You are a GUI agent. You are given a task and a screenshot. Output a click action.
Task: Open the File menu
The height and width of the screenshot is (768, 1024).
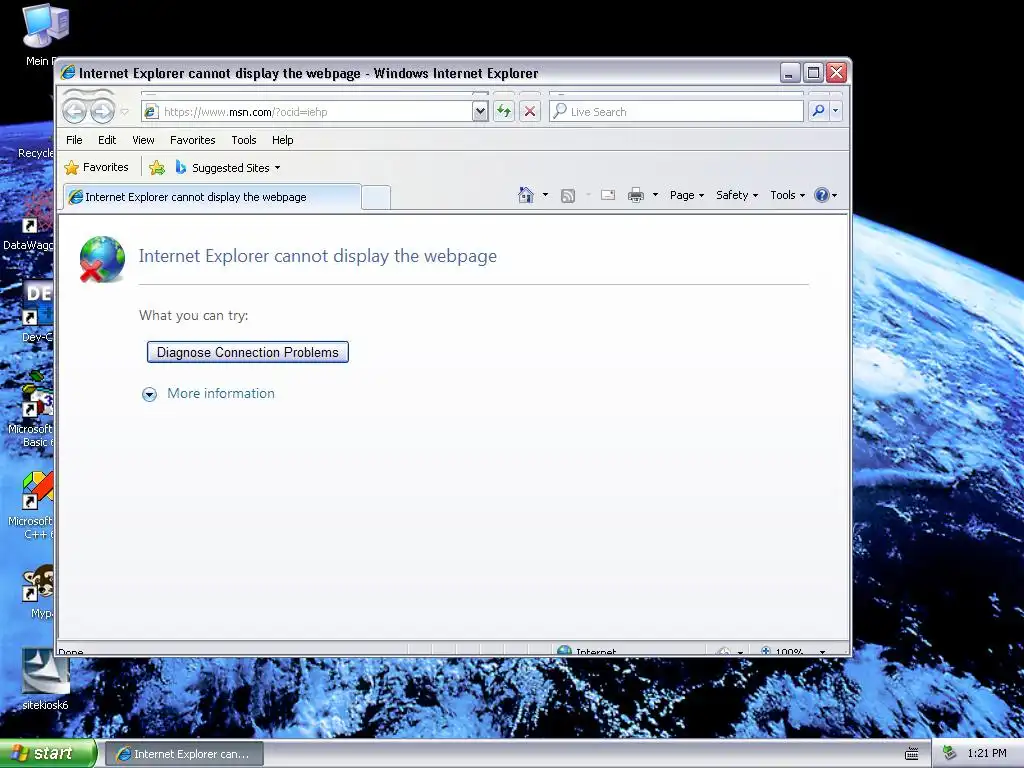pyautogui.click(x=74, y=140)
